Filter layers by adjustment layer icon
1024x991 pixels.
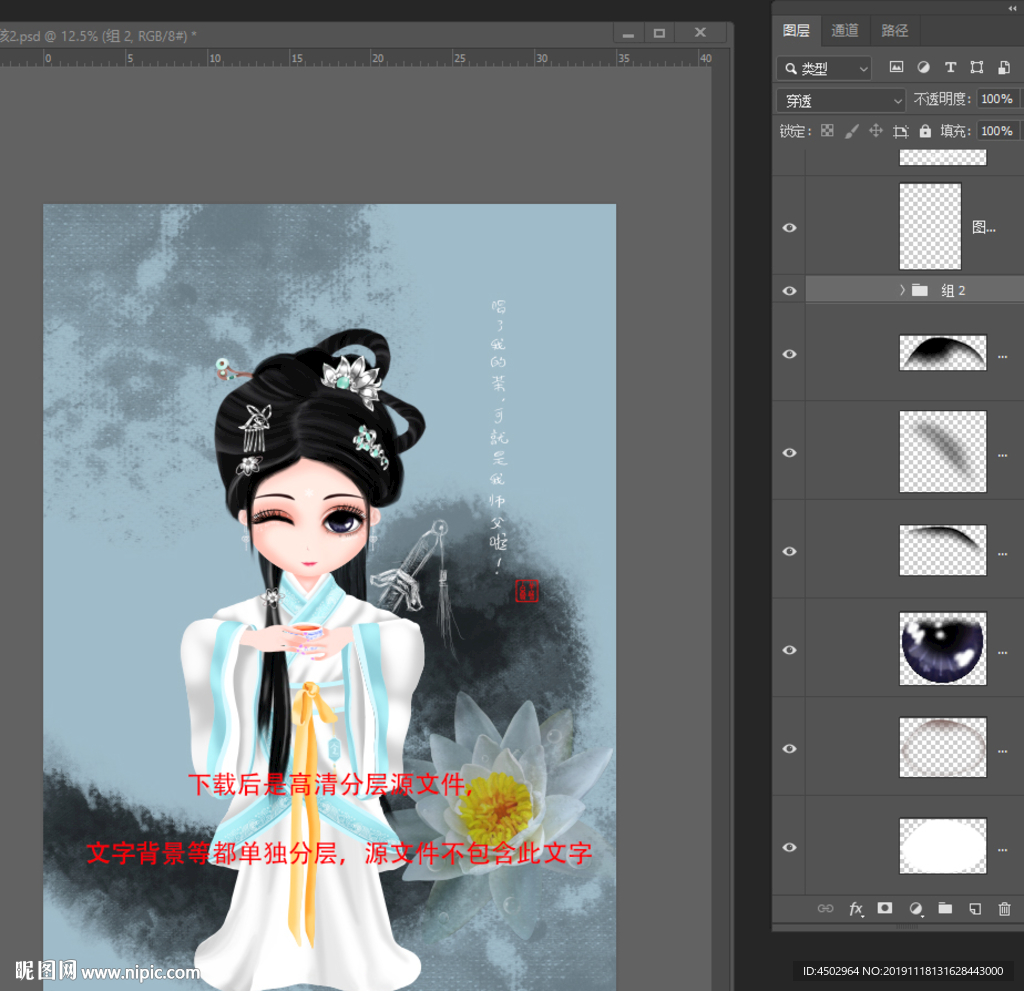(923, 67)
